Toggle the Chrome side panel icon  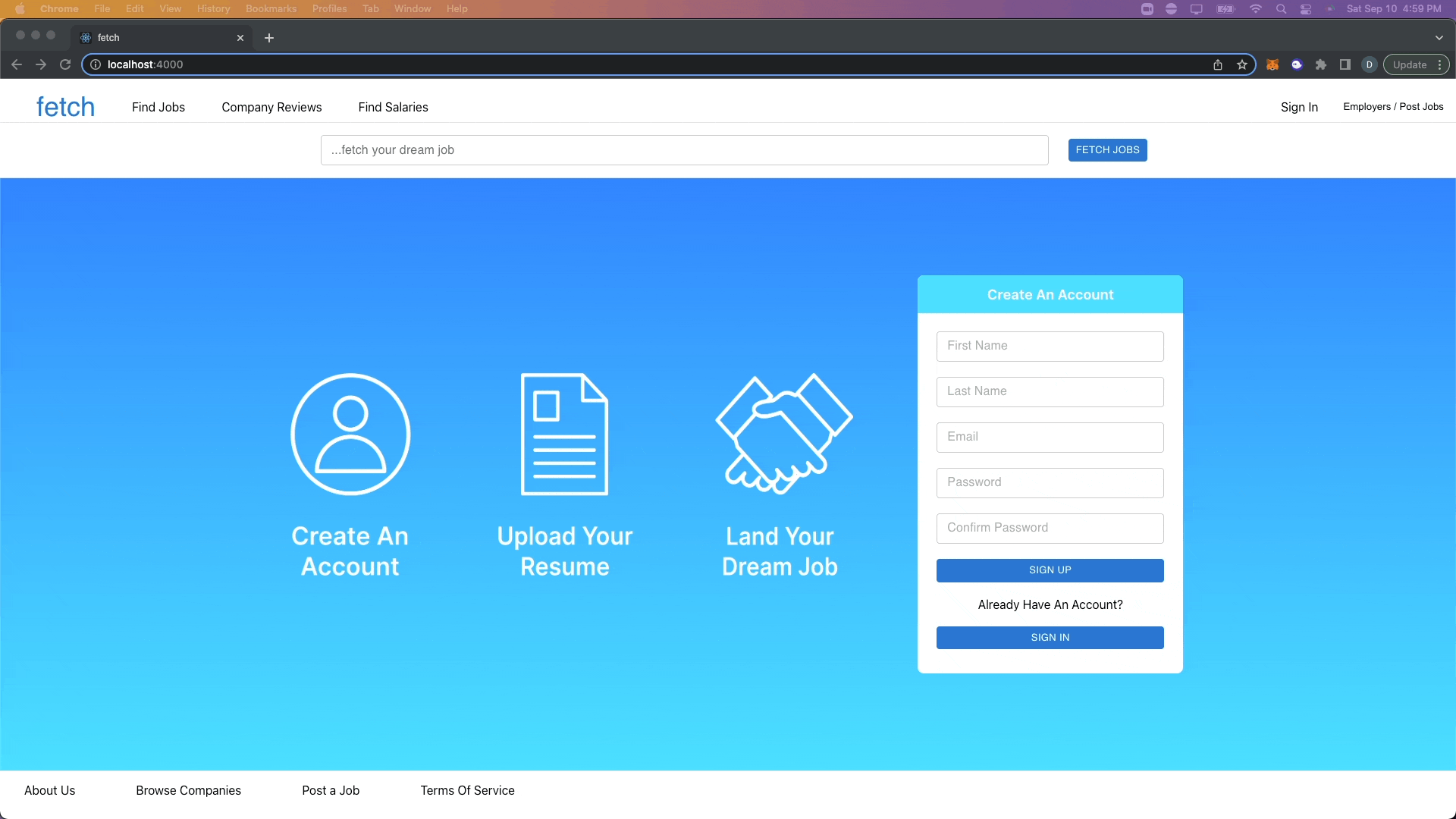click(x=1345, y=64)
